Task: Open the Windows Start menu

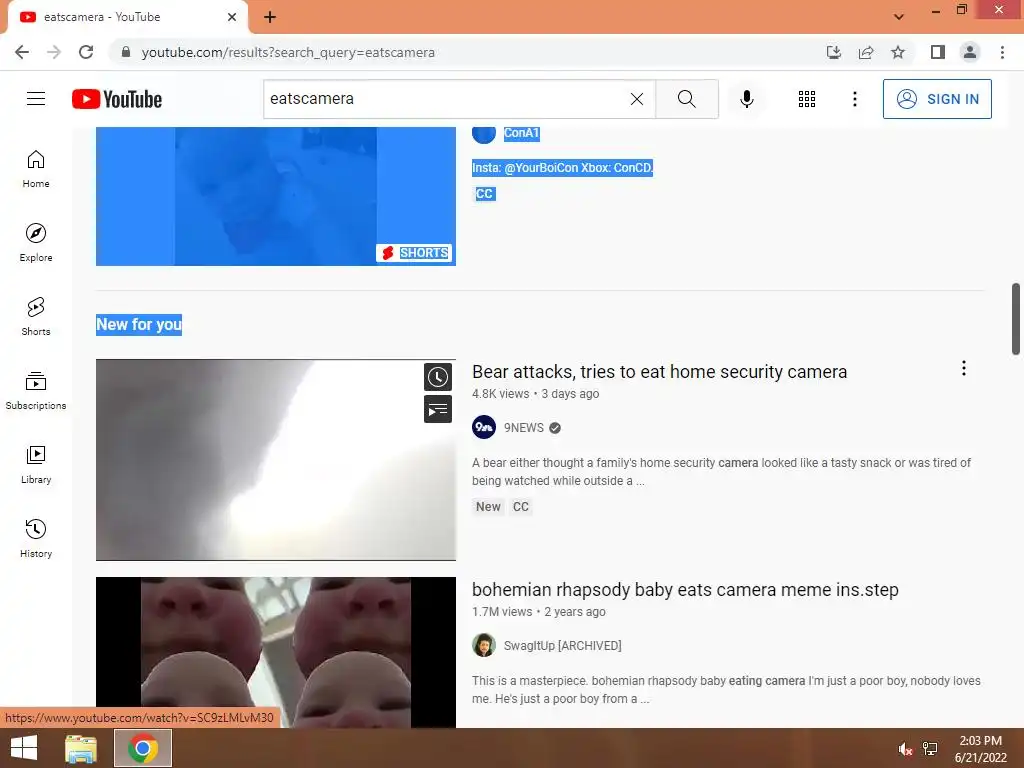Action: pyautogui.click(x=24, y=748)
